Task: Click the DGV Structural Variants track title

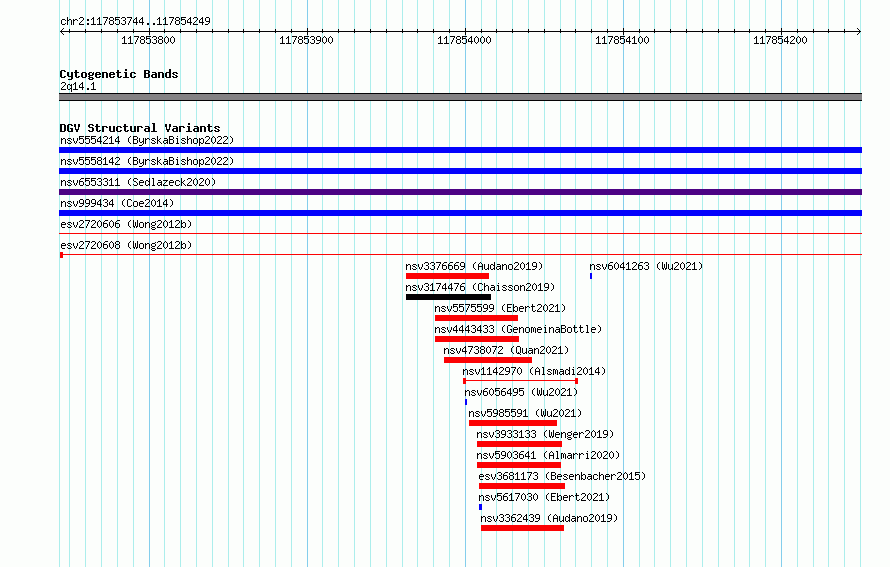Action: [x=140, y=128]
